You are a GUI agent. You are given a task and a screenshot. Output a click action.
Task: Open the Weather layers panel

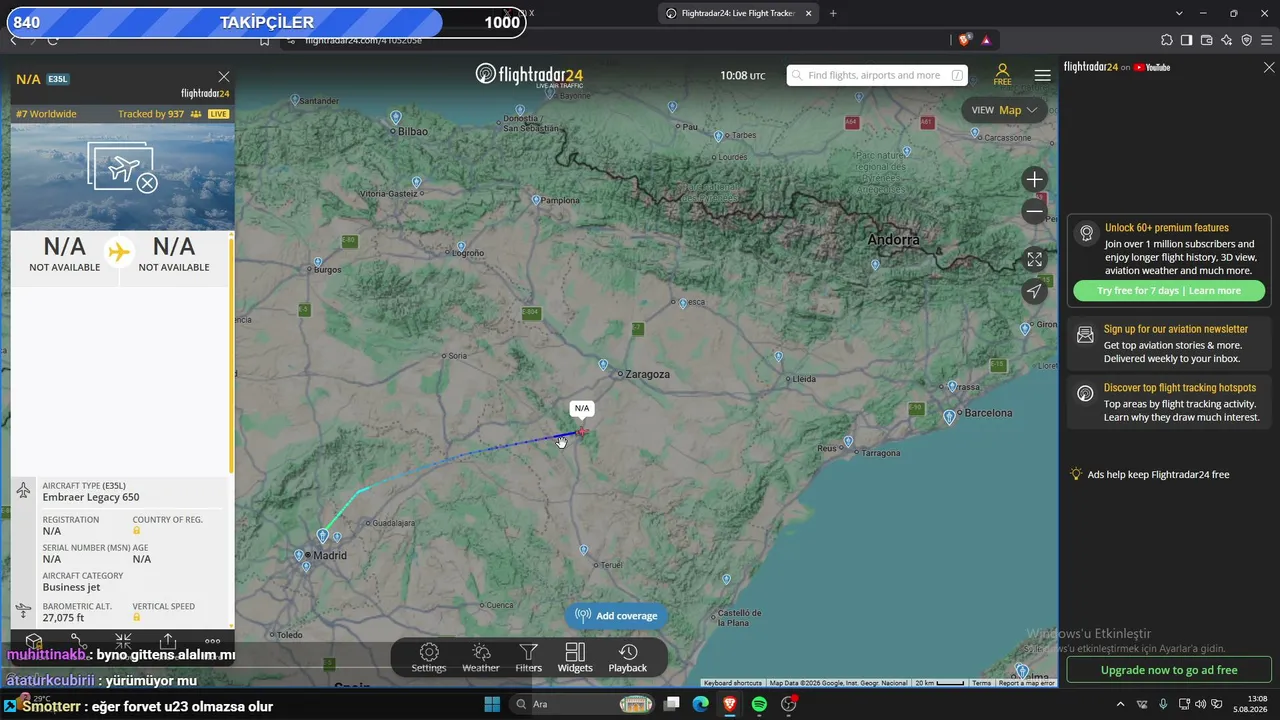[x=481, y=658]
